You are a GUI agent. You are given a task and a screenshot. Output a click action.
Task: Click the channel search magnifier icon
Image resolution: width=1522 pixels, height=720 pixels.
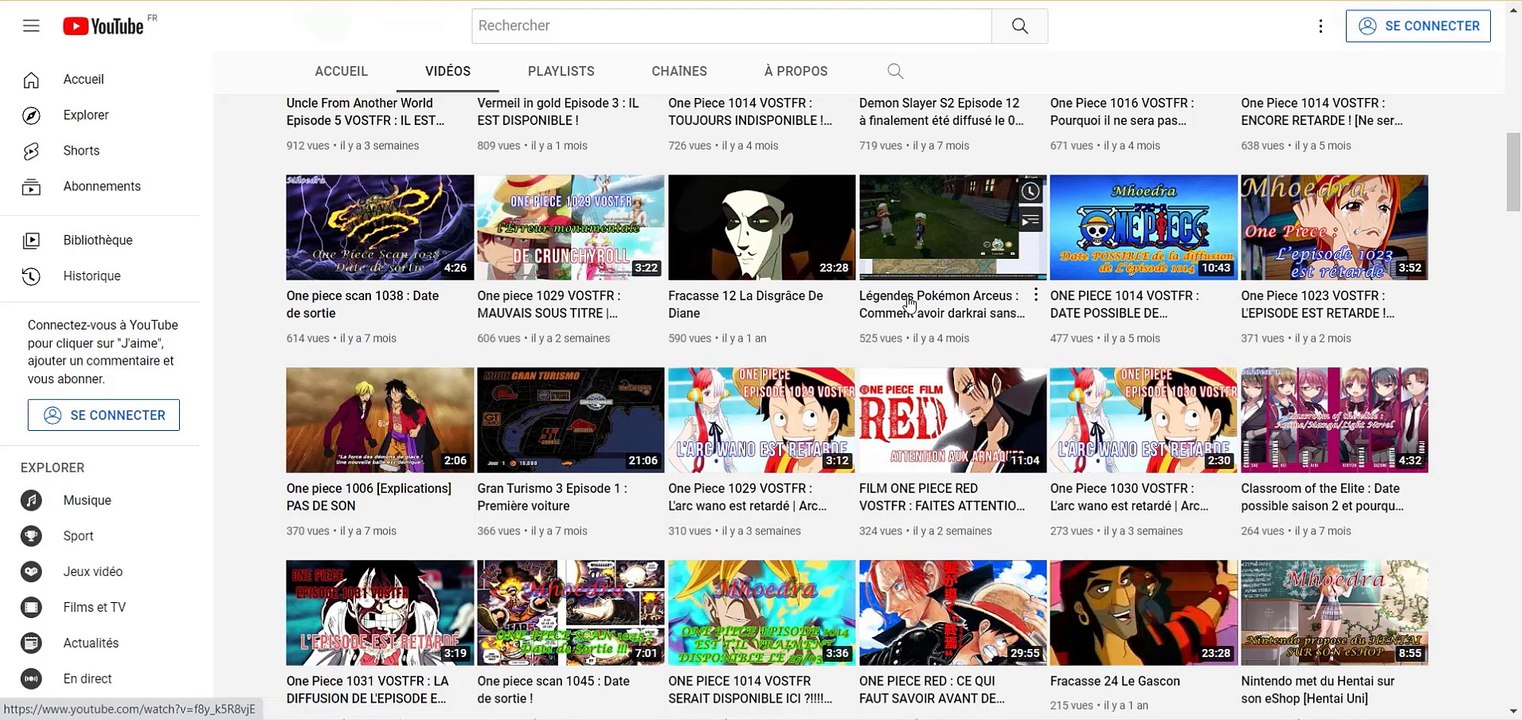coord(895,71)
